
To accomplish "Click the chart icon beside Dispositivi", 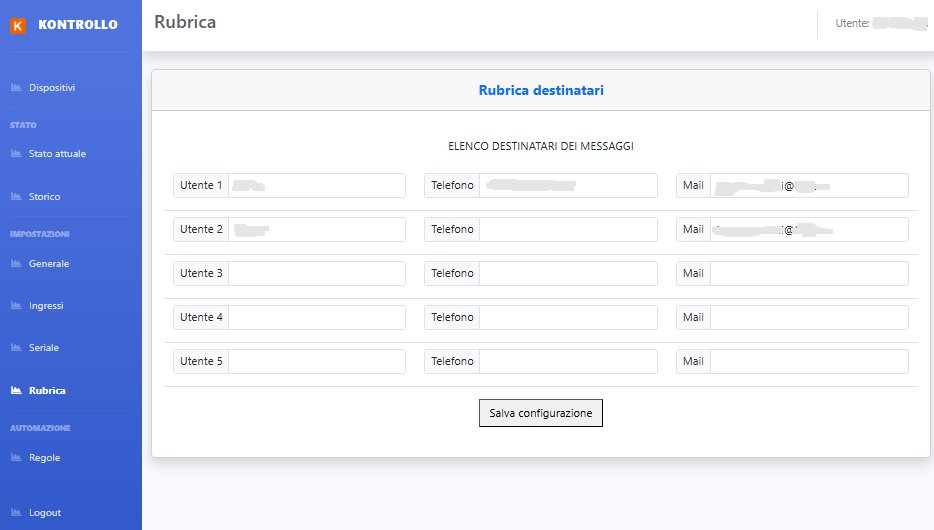I will pyautogui.click(x=16, y=88).
